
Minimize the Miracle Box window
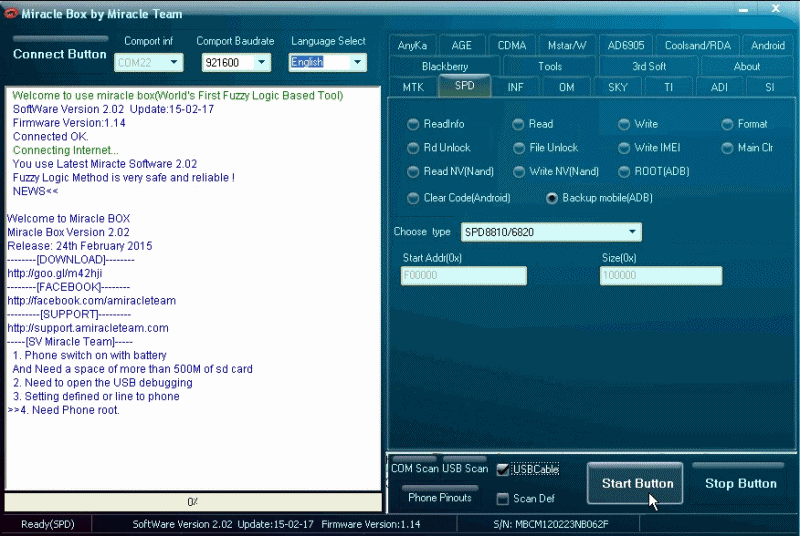743,9
